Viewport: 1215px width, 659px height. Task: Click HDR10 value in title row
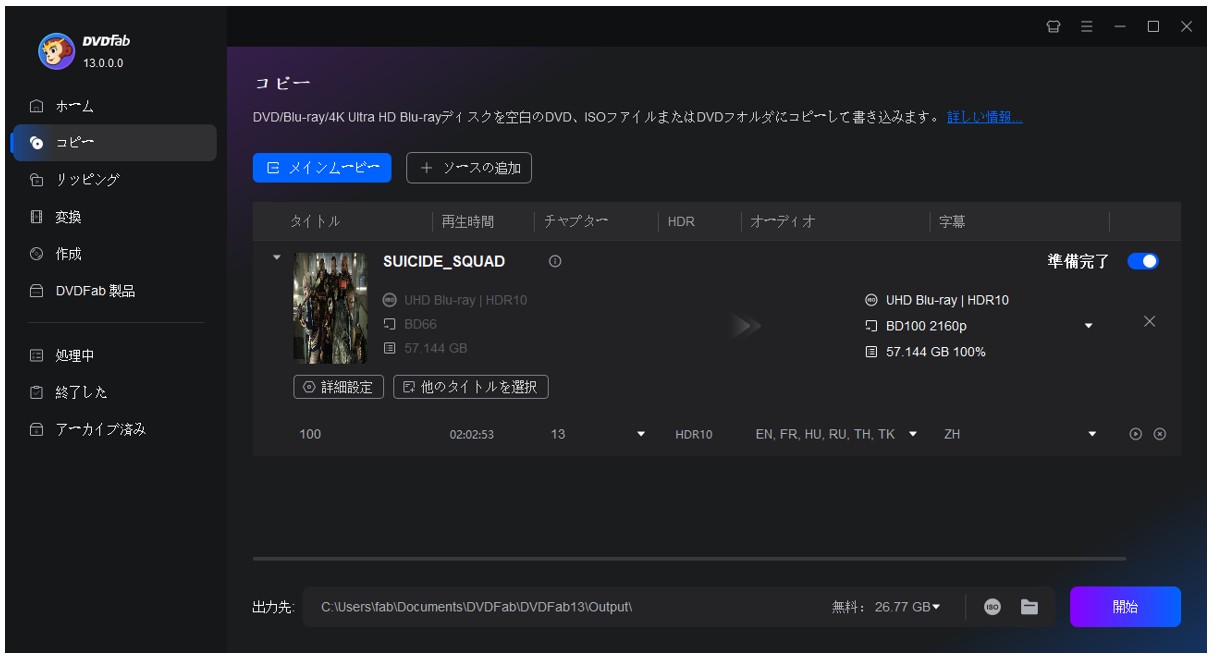coord(694,435)
